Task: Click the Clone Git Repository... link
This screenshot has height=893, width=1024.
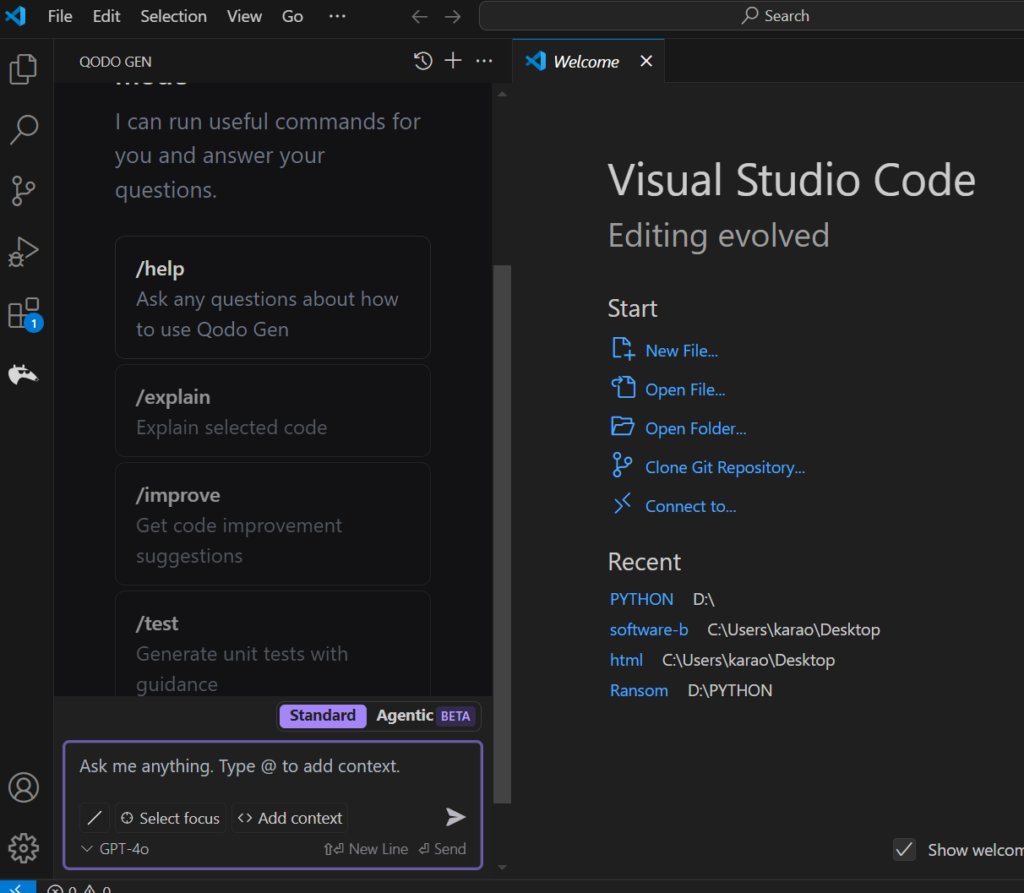Action: 725,467
